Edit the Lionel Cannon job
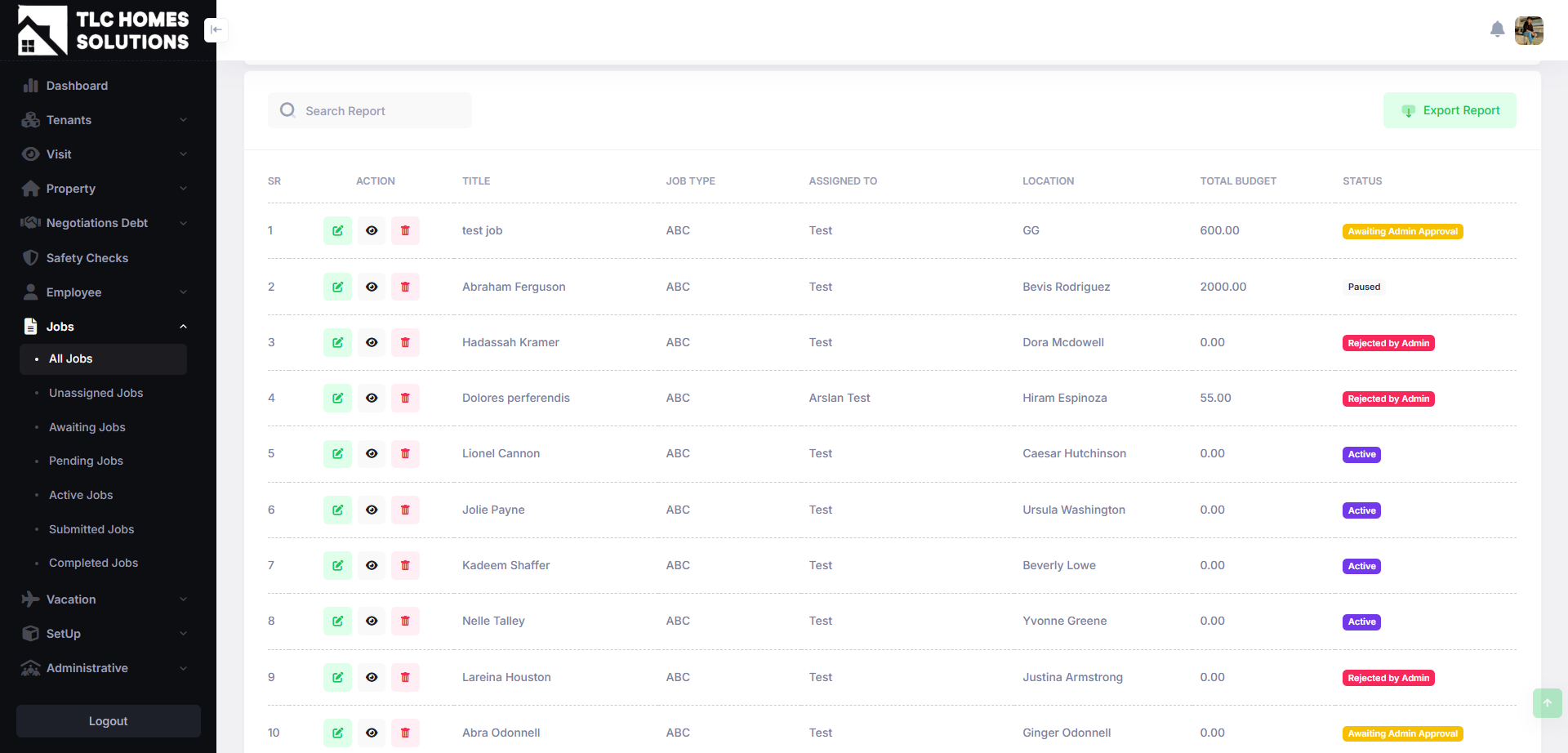Viewport: 1568px width, 753px height. click(337, 454)
